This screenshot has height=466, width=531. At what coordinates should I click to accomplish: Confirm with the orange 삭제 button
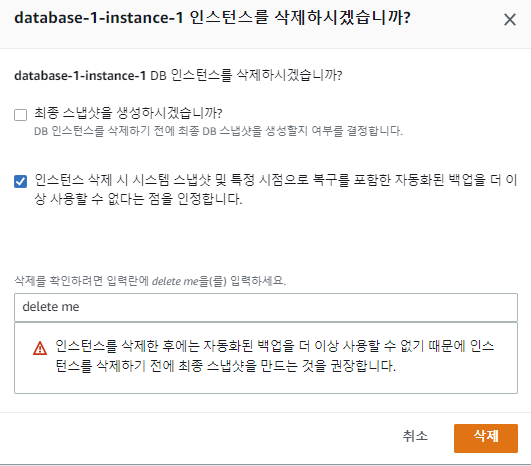pyautogui.click(x=486, y=438)
